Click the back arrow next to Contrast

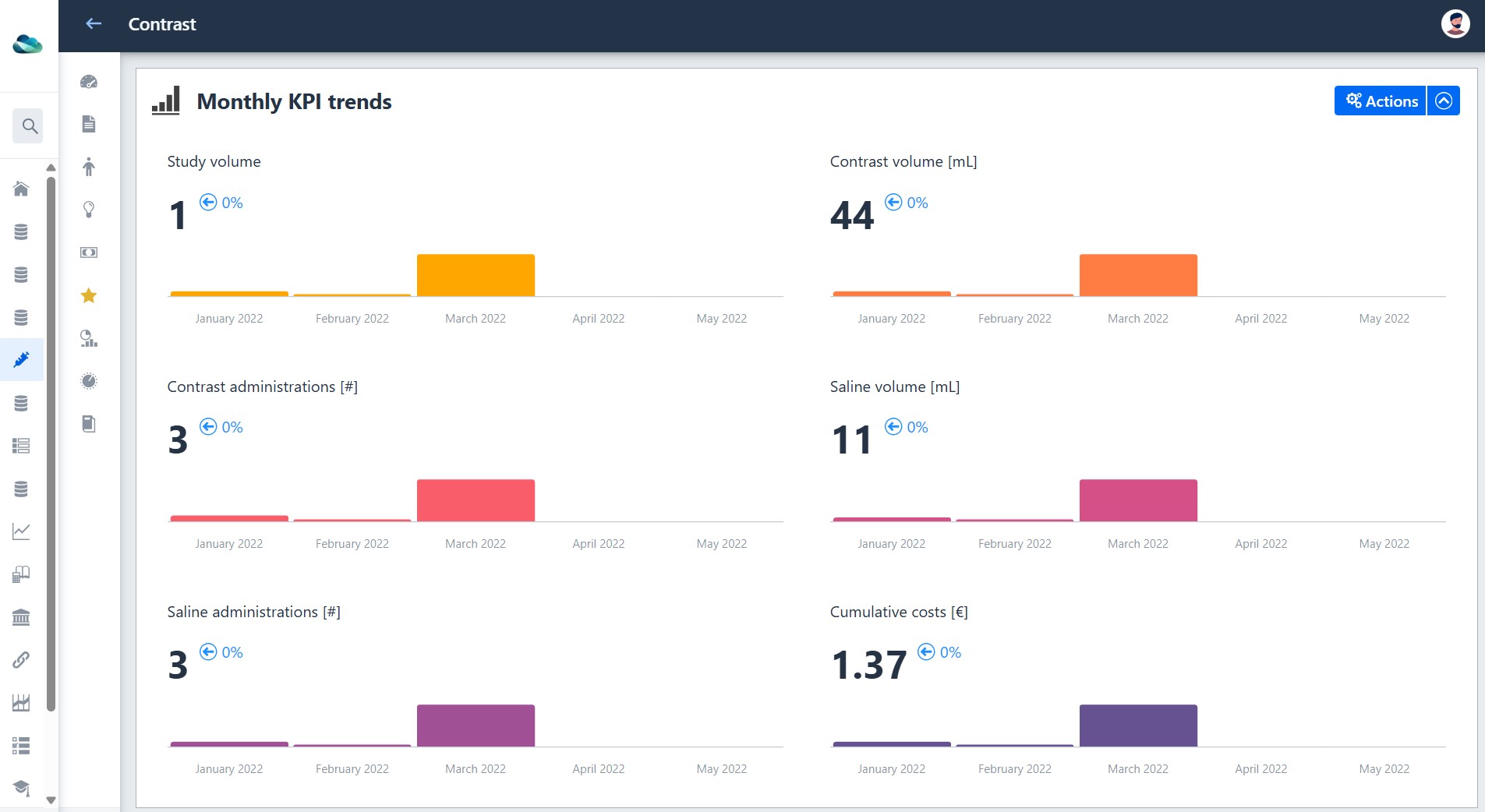click(94, 24)
